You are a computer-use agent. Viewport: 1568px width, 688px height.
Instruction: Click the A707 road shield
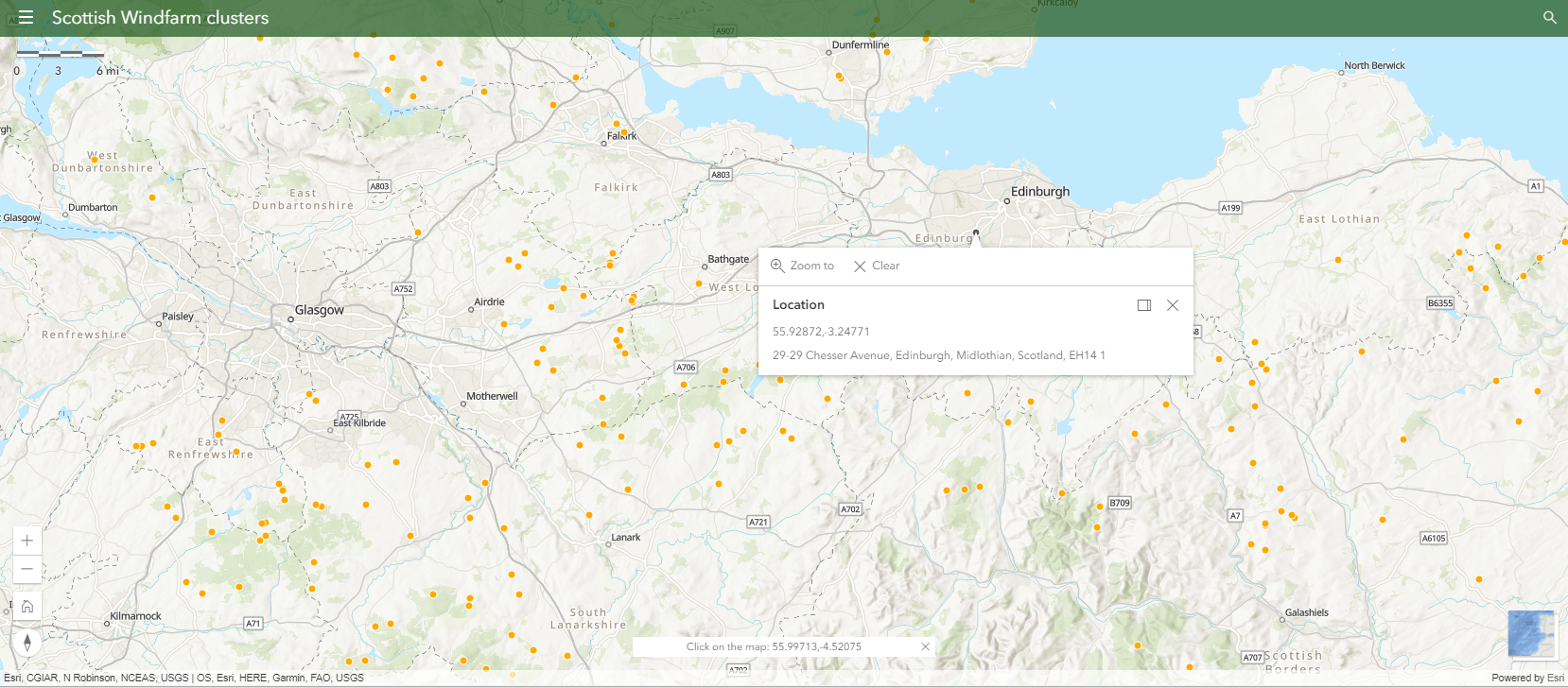pyautogui.click(x=1252, y=657)
